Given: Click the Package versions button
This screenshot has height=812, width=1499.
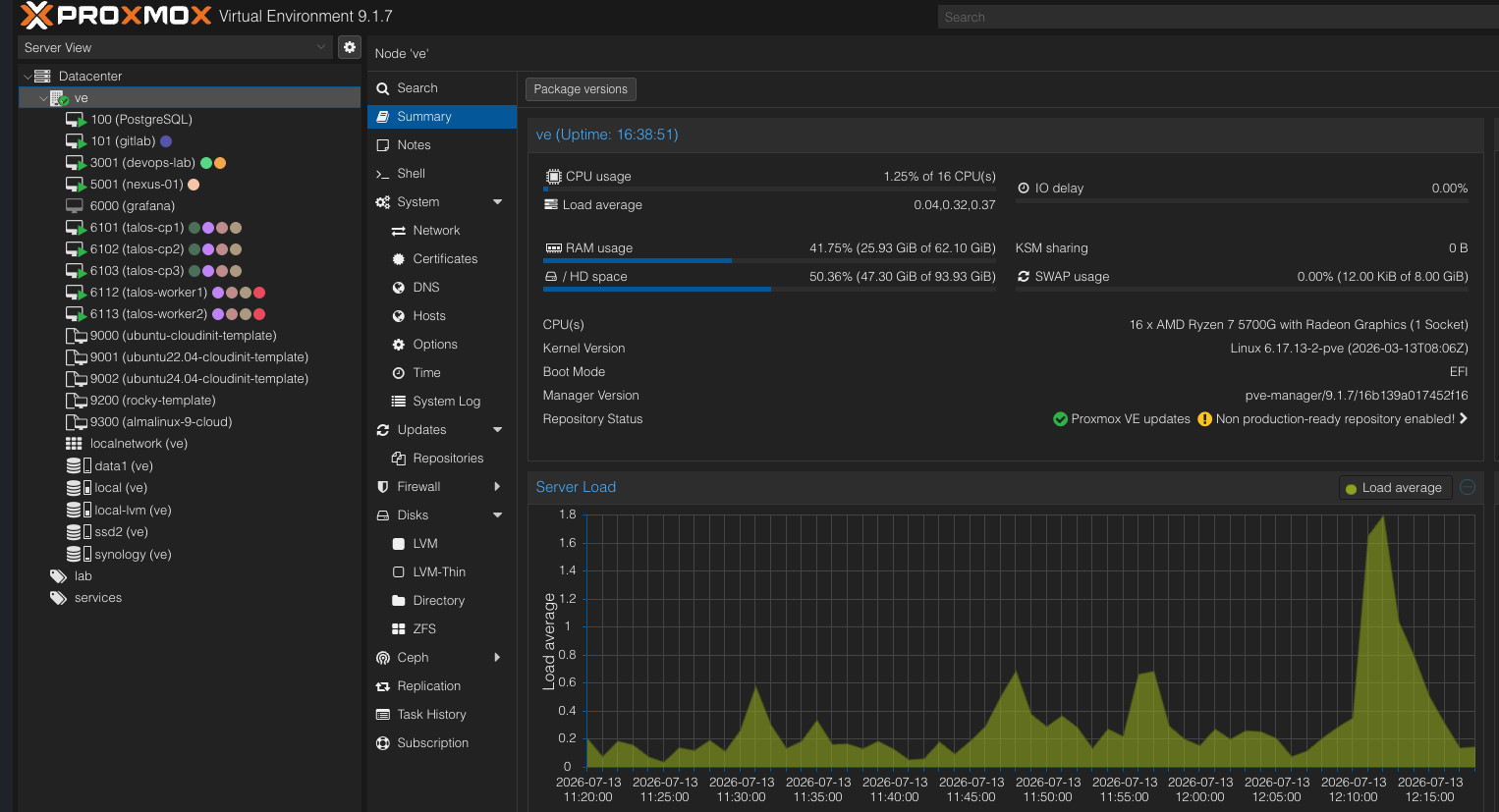Looking at the screenshot, I should tap(581, 89).
